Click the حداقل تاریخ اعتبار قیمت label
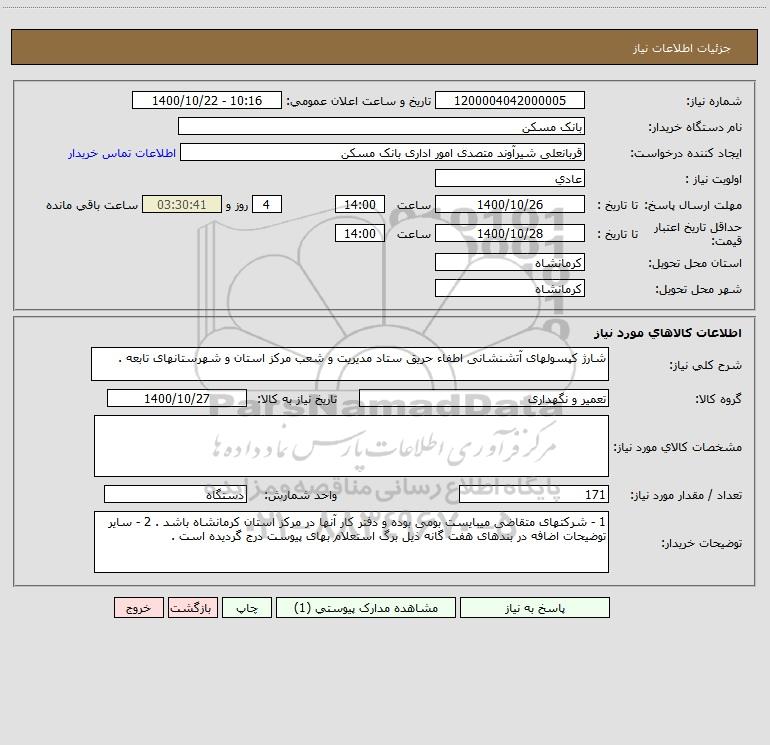The image size is (770, 745). click(698, 234)
